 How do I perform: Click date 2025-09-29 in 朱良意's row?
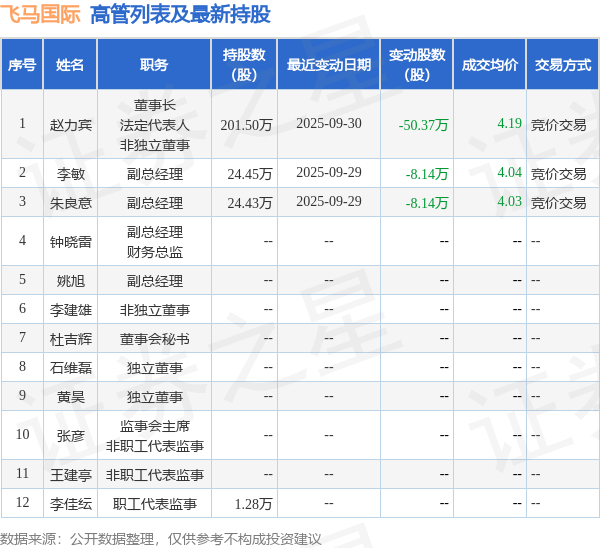point(329,201)
